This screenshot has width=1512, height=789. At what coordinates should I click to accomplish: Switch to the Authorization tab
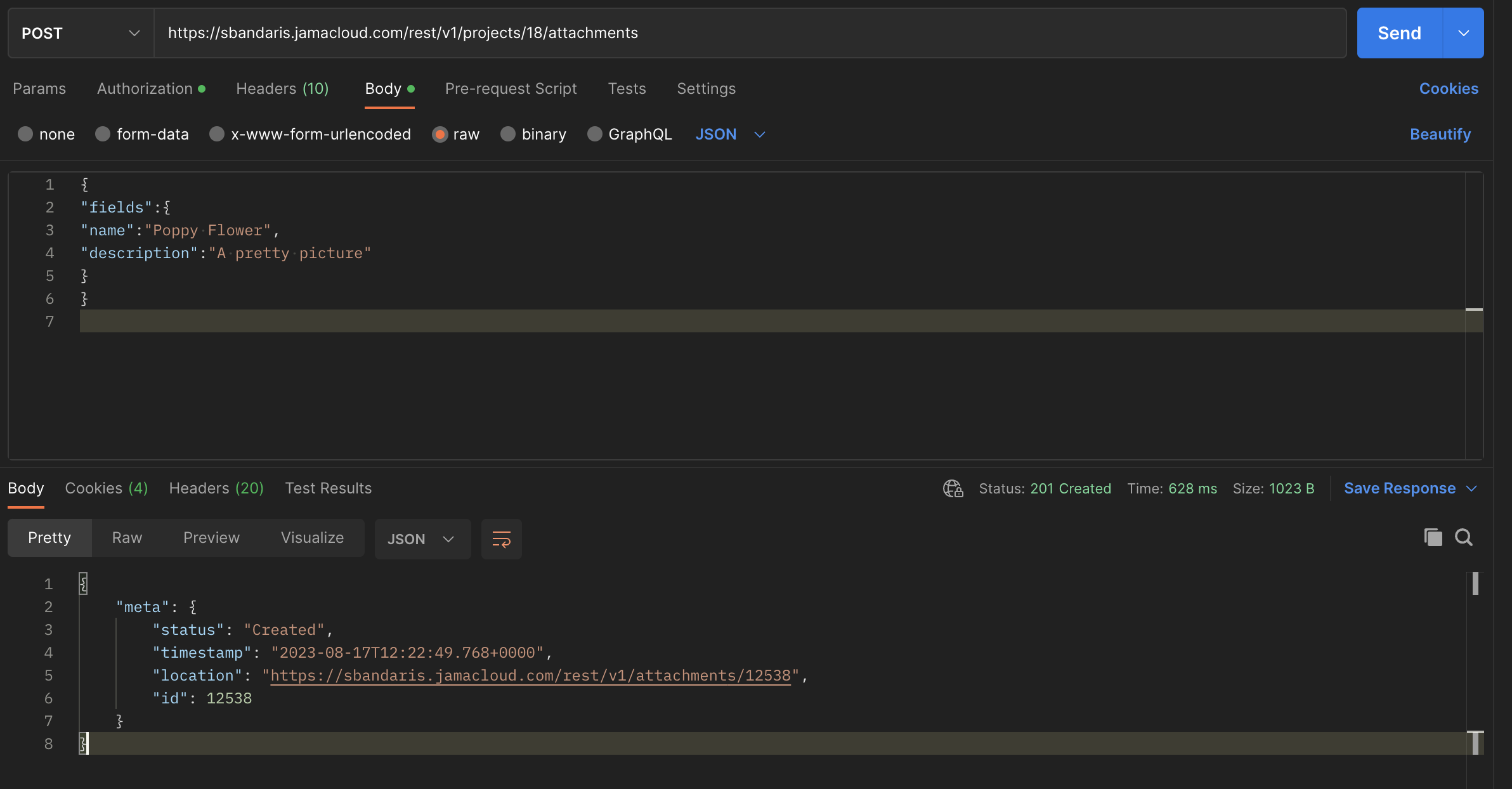pyautogui.click(x=151, y=89)
